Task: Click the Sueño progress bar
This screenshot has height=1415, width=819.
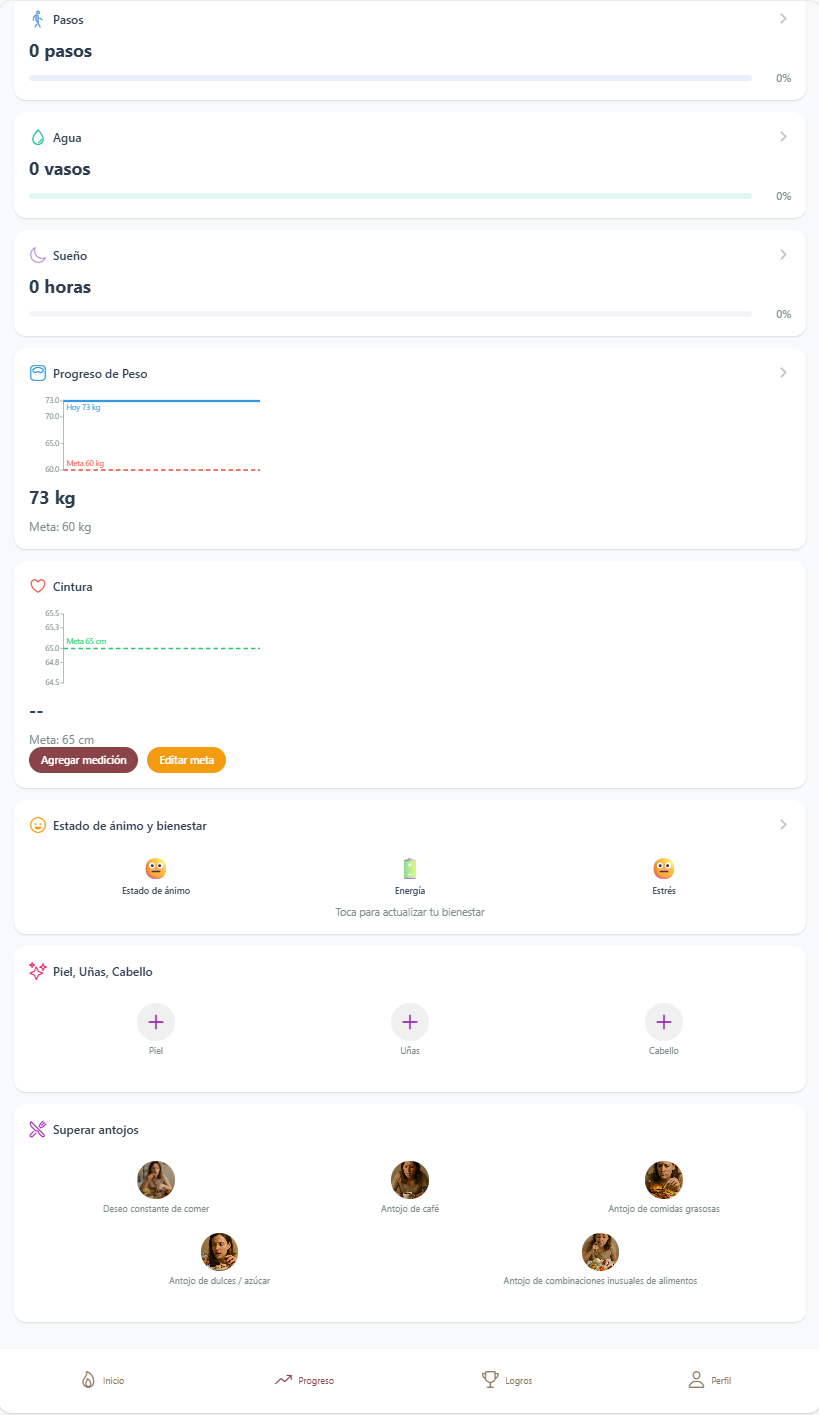Action: [x=390, y=314]
